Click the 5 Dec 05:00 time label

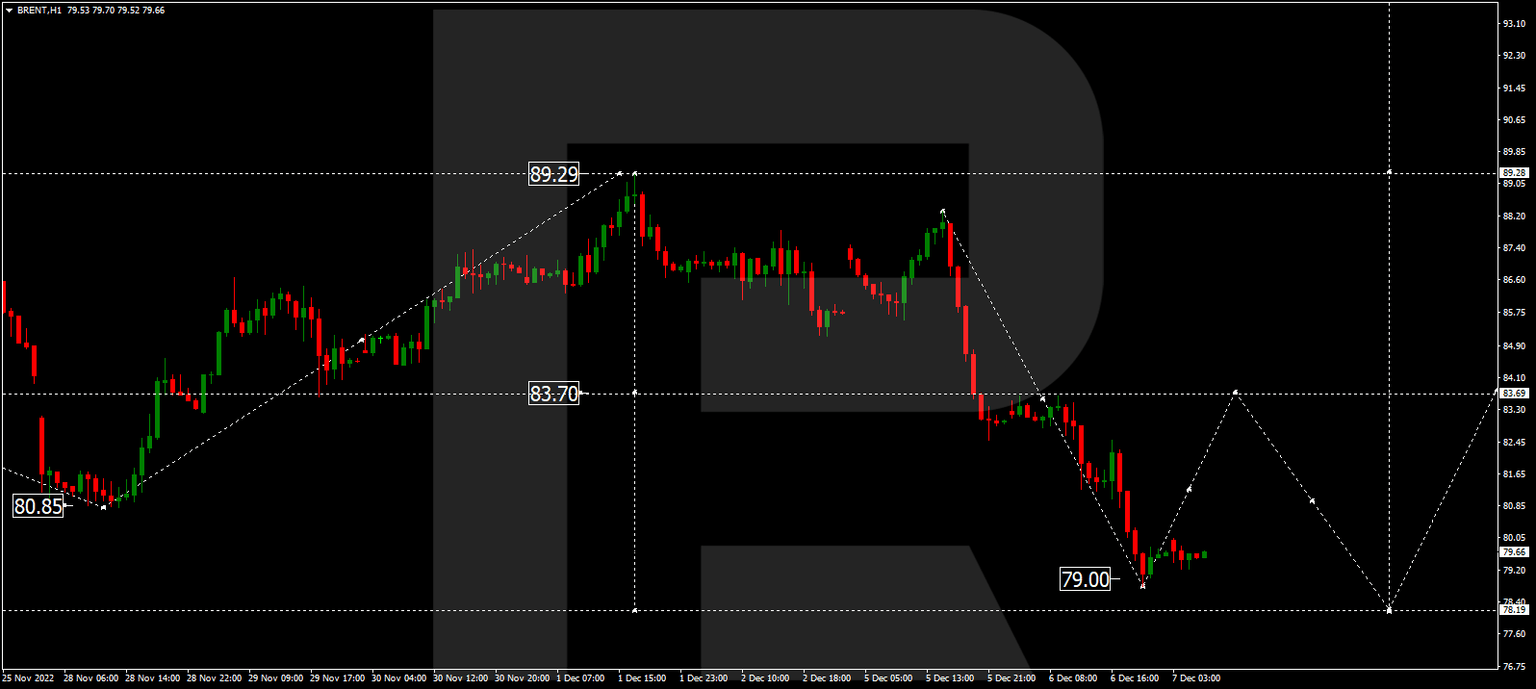[889, 677]
